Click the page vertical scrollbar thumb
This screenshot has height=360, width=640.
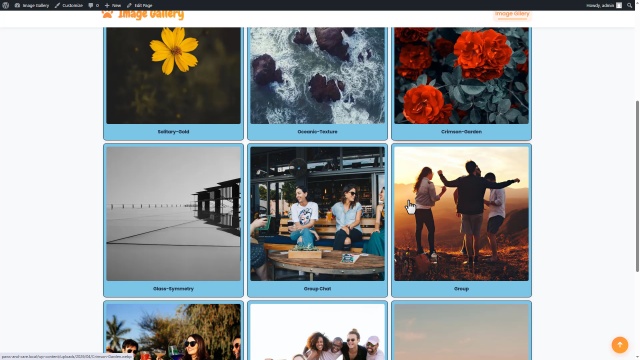(x=637, y=186)
